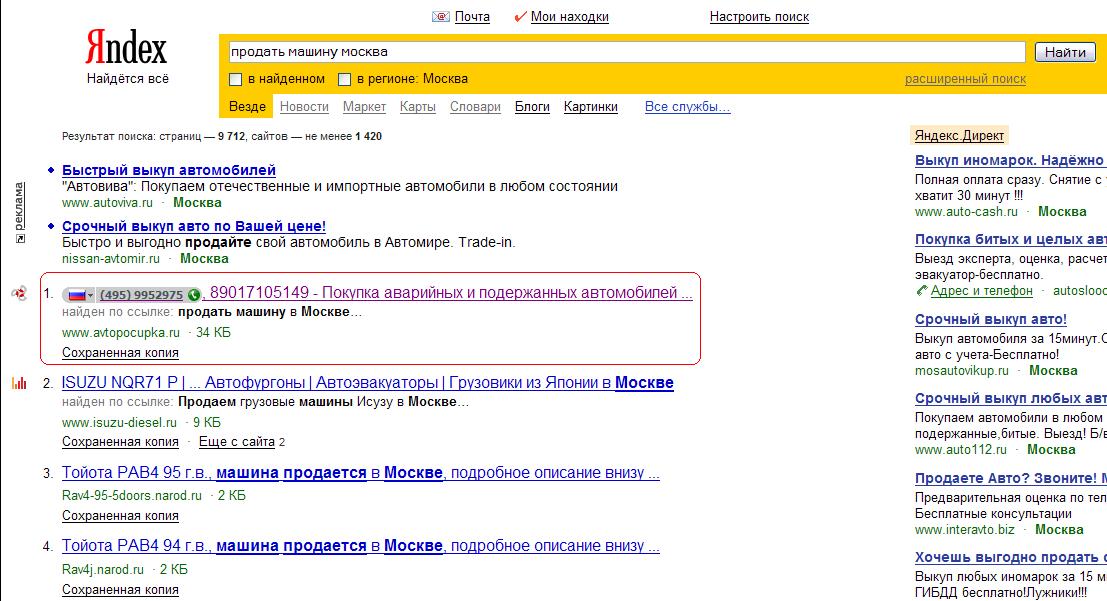Open Сохраненная копия for www.isuzu-diesel.ru
This screenshot has height=601, width=1107.
tap(120, 441)
